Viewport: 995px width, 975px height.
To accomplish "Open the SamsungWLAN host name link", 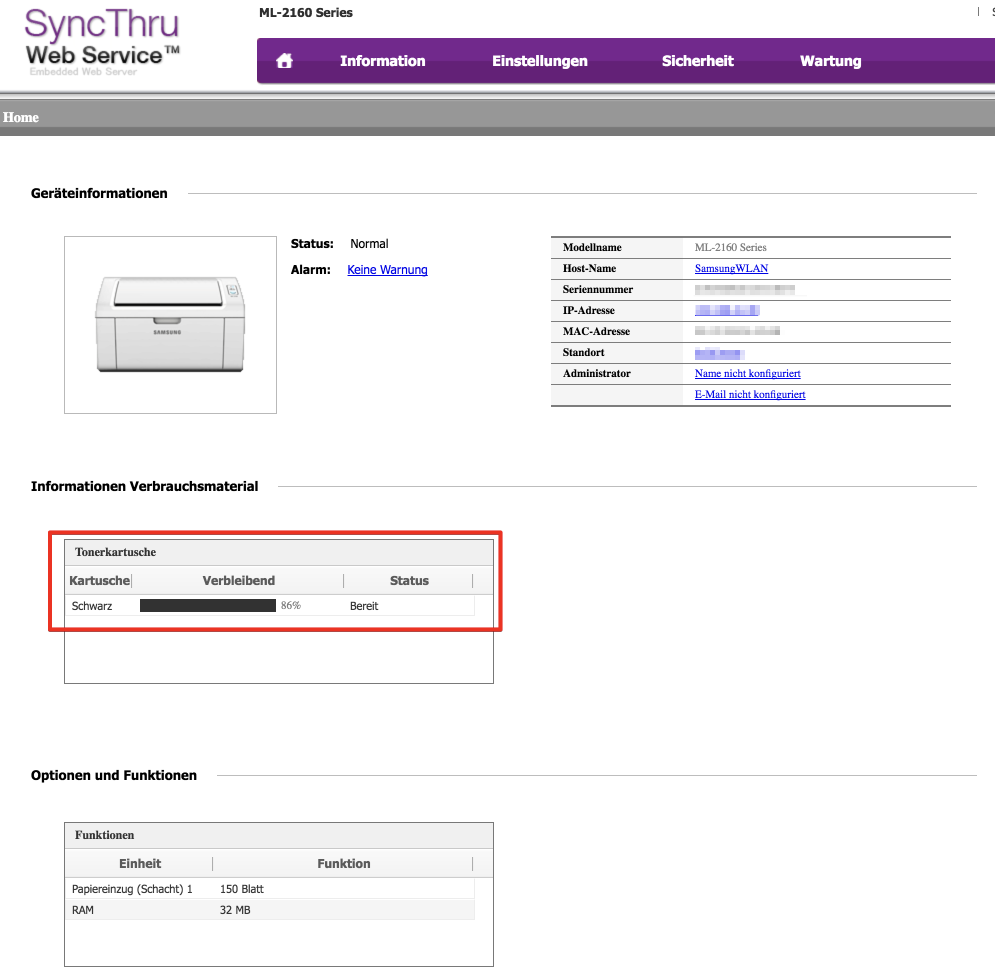I will coord(731,269).
